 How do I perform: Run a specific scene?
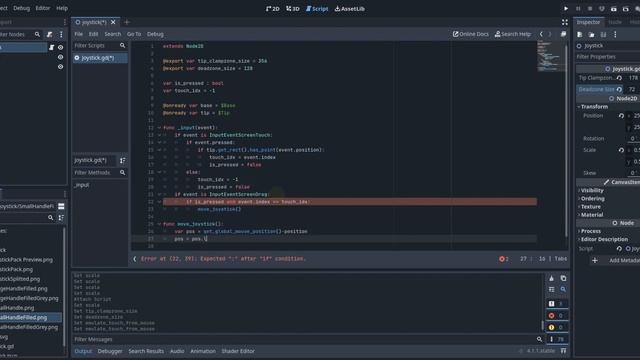click(625, 9)
